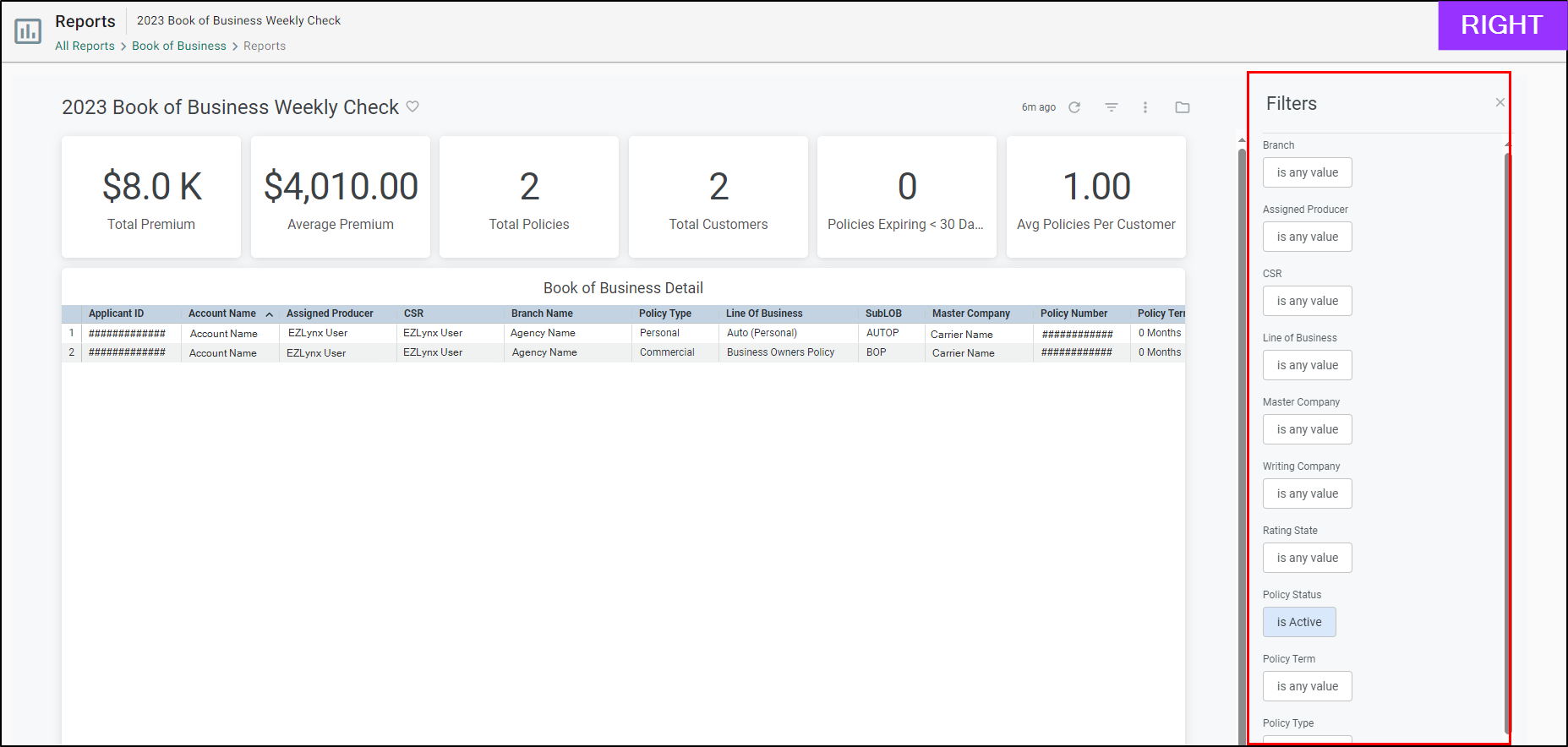The width and height of the screenshot is (1568, 747).
Task: Select the Avg Policies Per Customer tile
Action: click(x=1096, y=197)
